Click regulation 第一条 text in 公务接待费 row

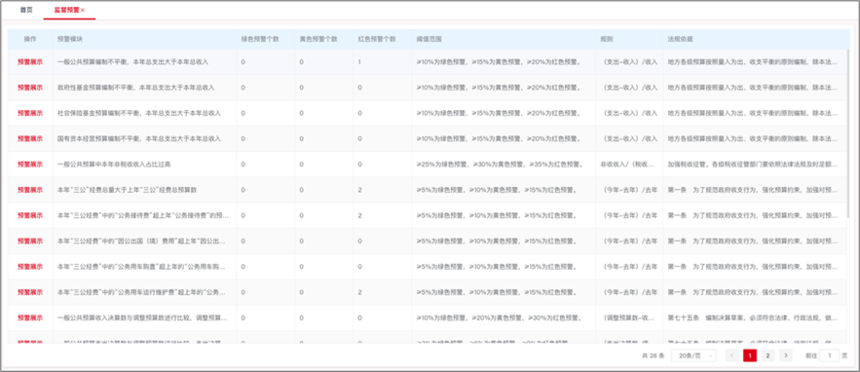[x=752, y=216]
